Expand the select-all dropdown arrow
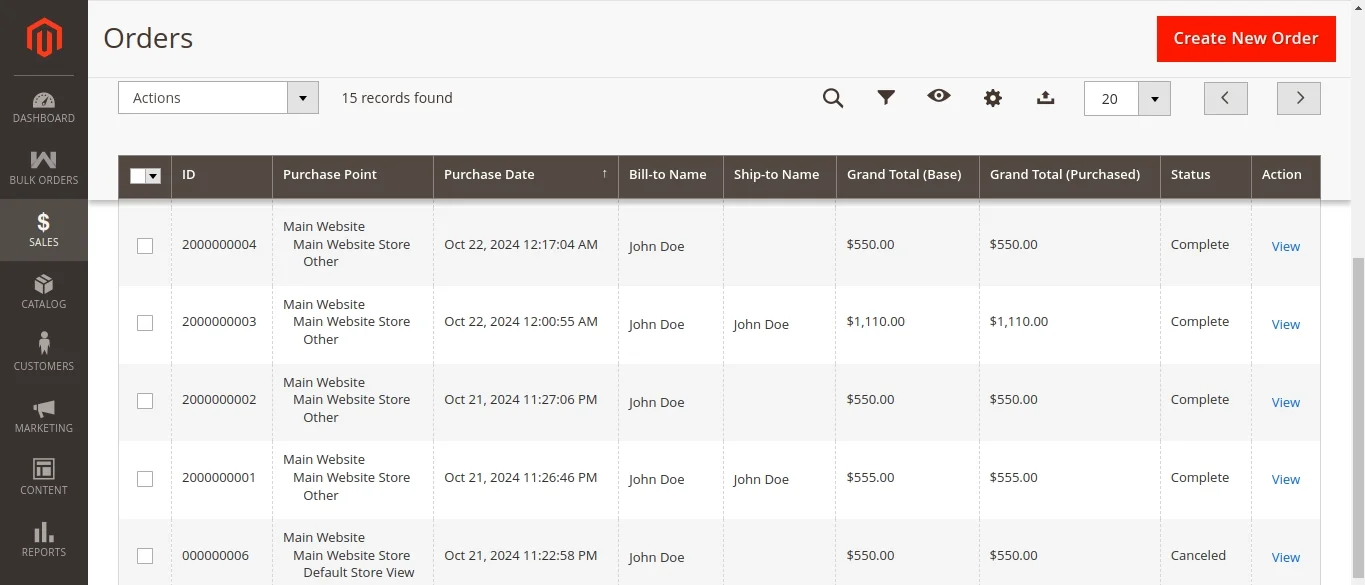This screenshot has height=585, width=1365. [156, 175]
